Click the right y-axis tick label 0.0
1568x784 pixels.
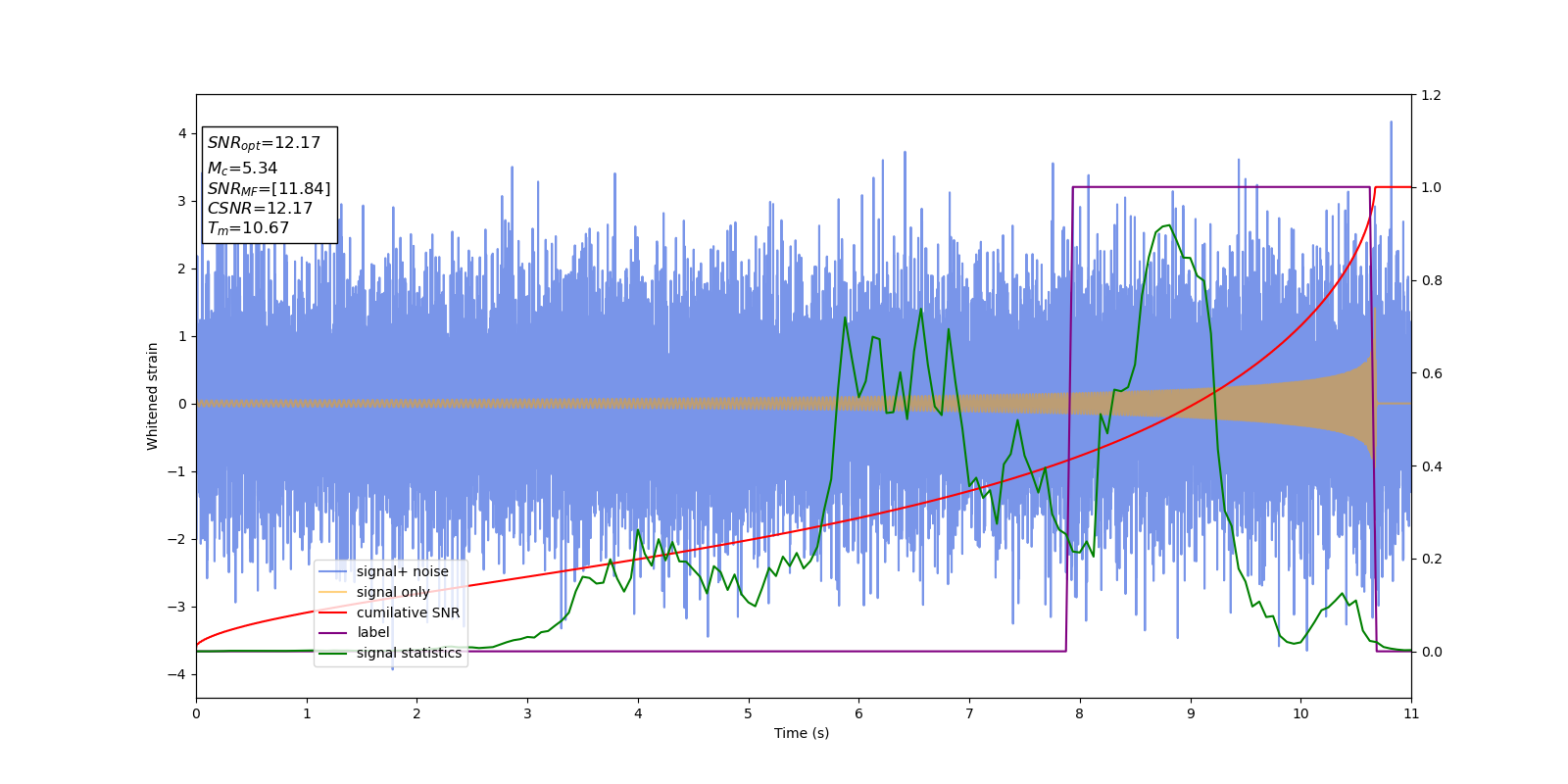tap(1431, 652)
